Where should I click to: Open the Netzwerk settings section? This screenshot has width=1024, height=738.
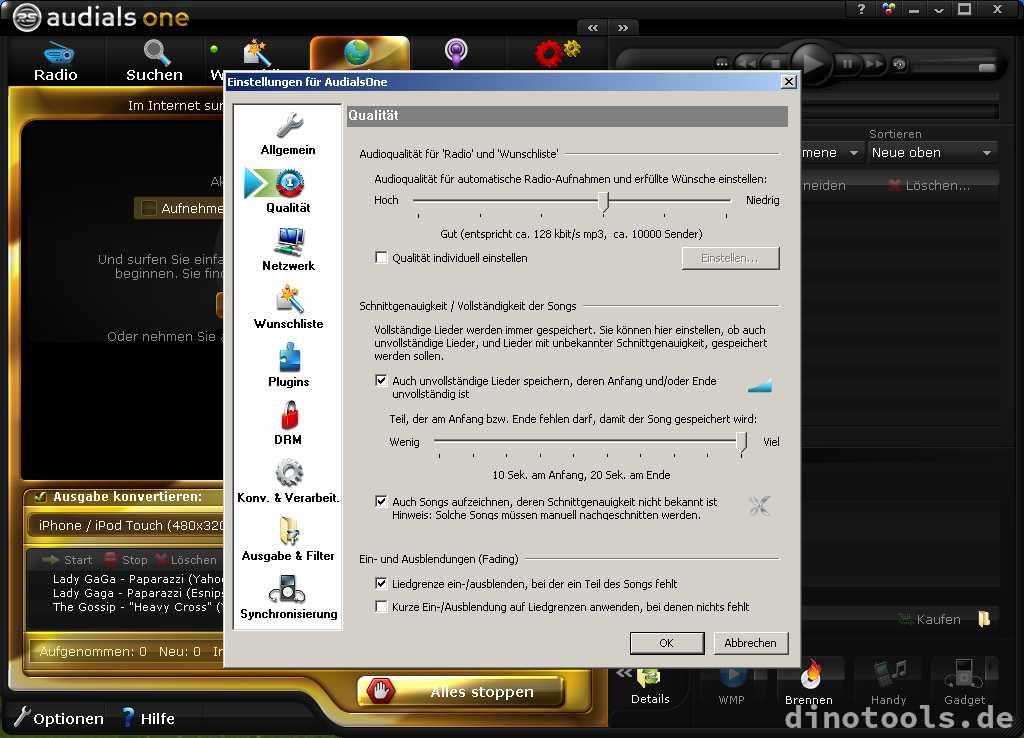tap(288, 249)
